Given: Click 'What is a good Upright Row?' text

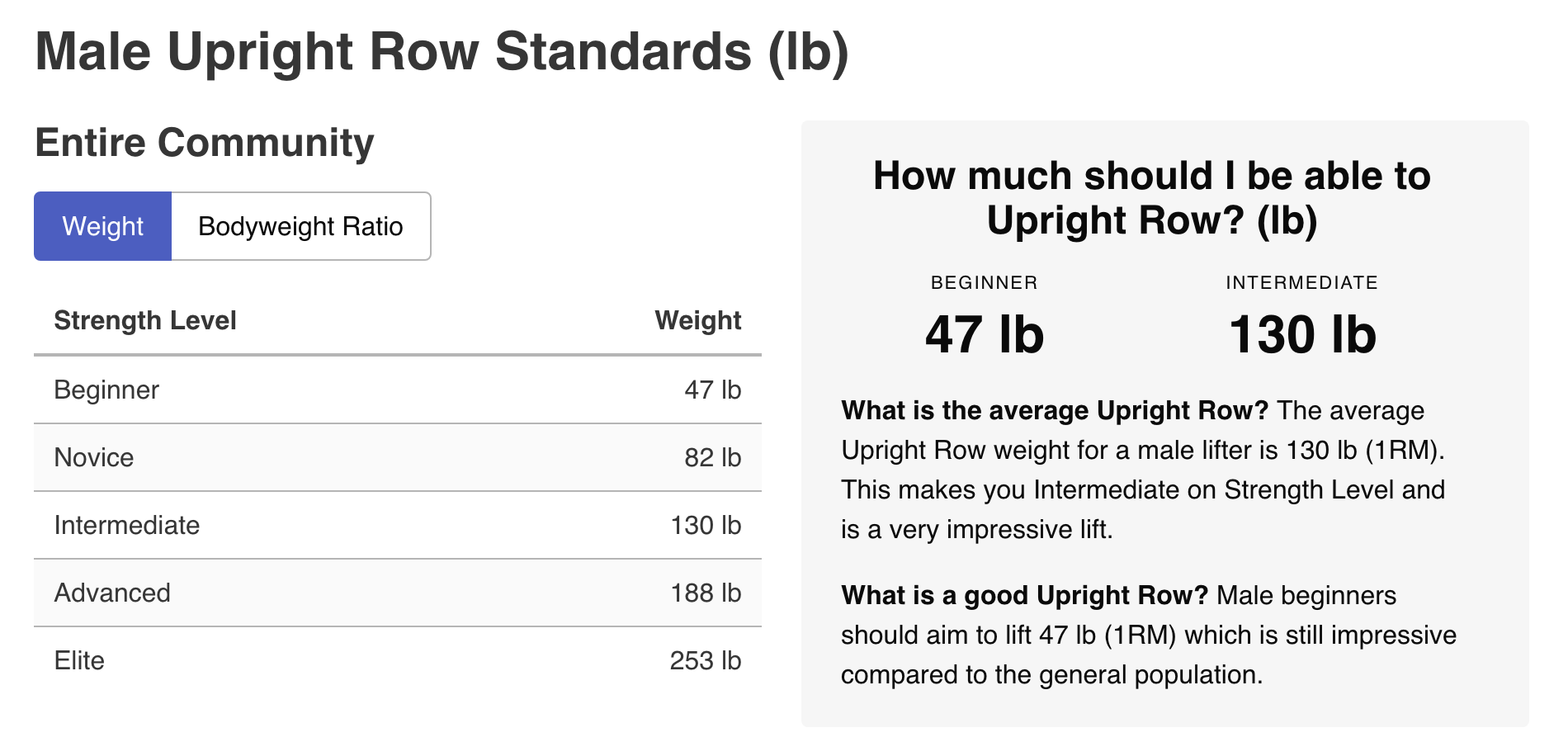Looking at the screenshot, I should pos(1024,595).
